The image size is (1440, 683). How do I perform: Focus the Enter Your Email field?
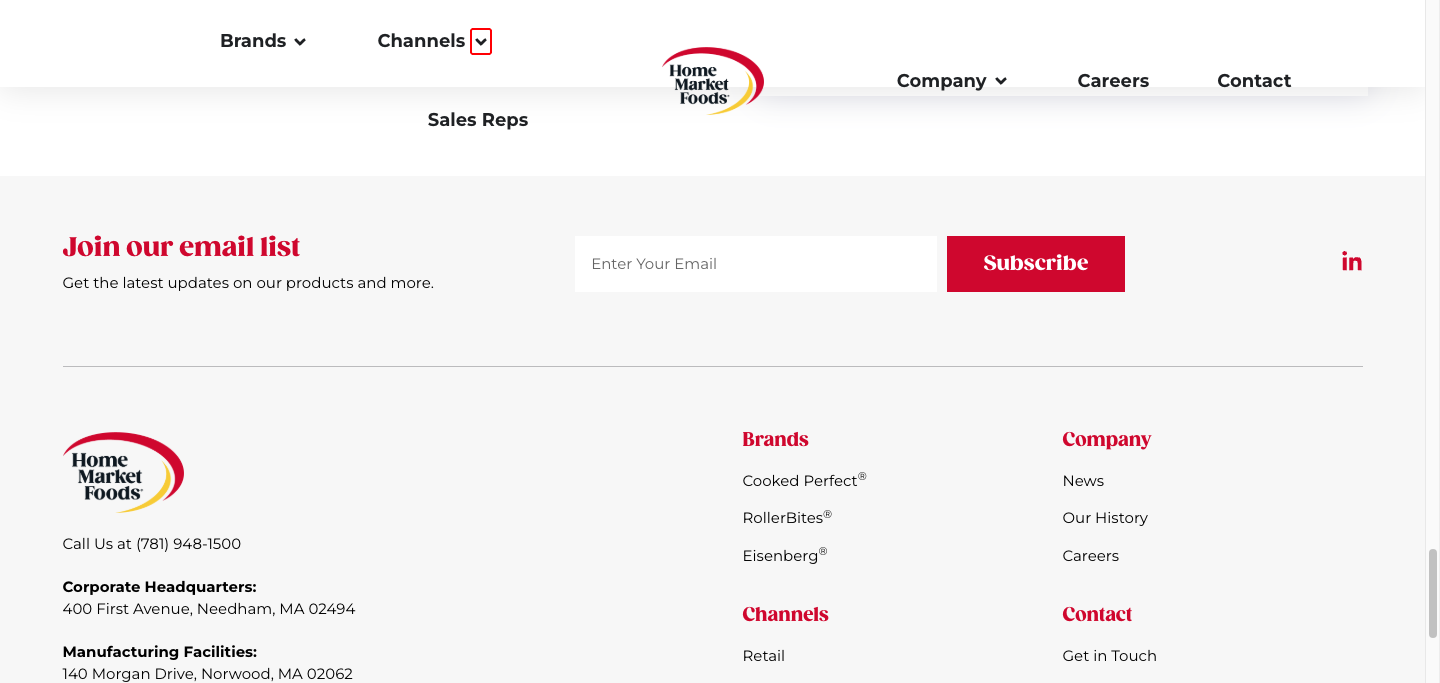click(x=755, y=264)
